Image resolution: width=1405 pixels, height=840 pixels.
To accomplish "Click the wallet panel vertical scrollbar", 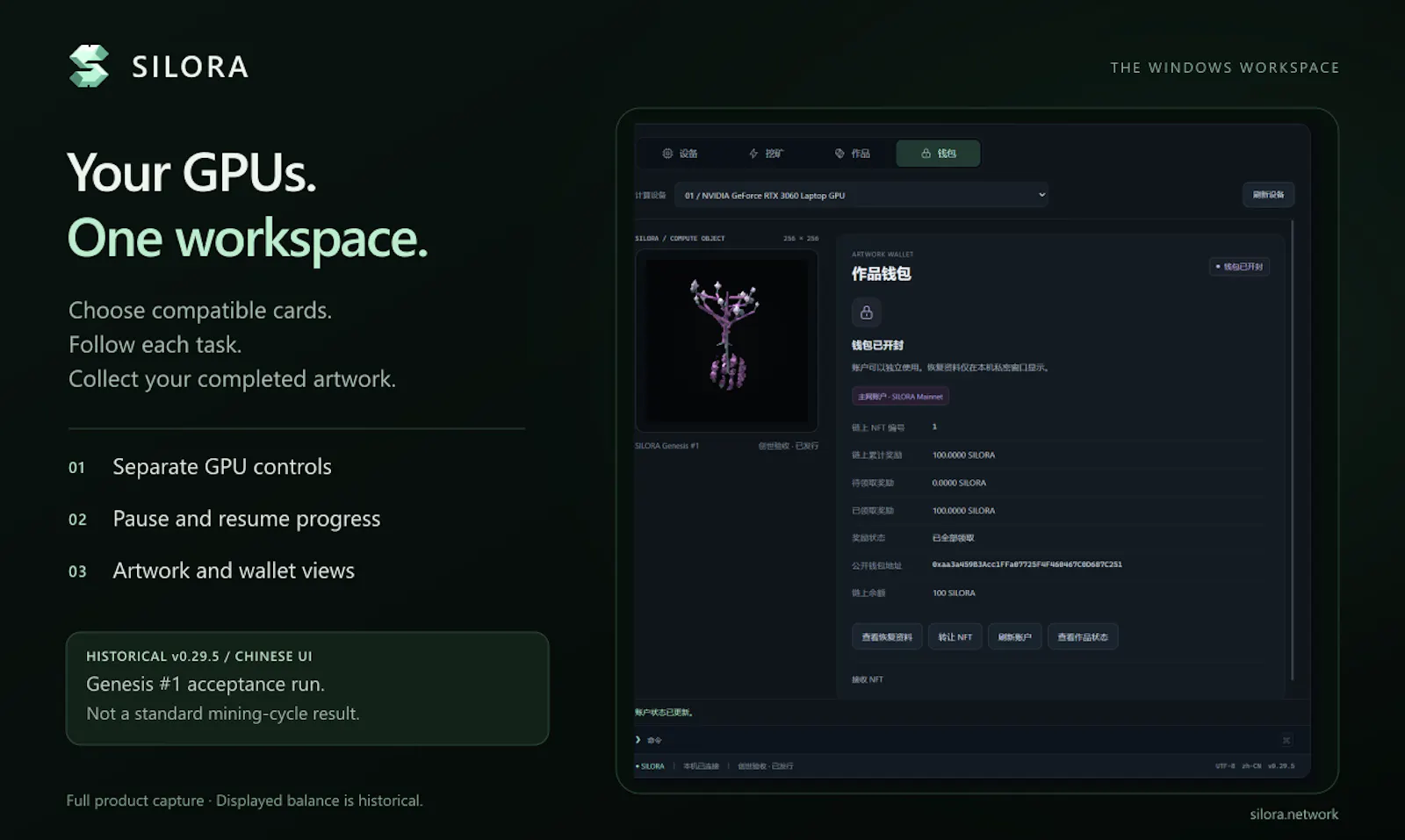I will pos(1292,449).
